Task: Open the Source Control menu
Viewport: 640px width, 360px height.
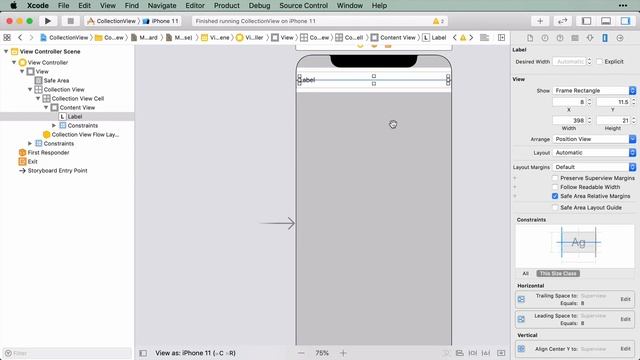Action: coord(303,5)
